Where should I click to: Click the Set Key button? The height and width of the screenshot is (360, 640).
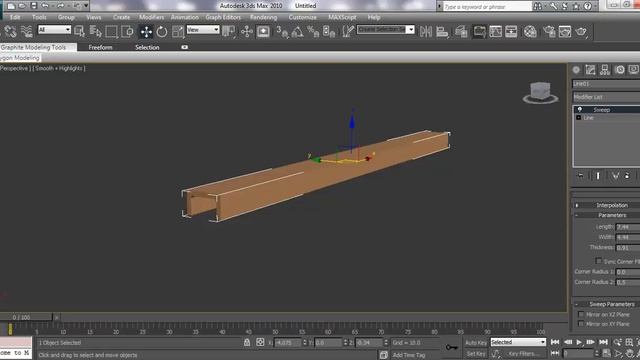(x=476, y=353)
